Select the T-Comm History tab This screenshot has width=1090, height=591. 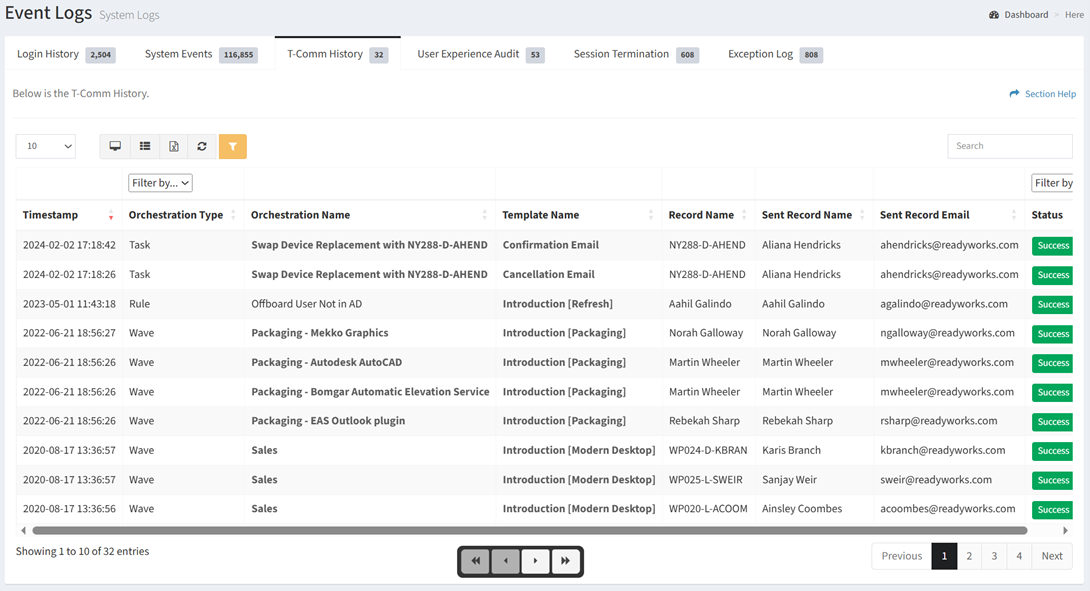click(x=338, y=54)
